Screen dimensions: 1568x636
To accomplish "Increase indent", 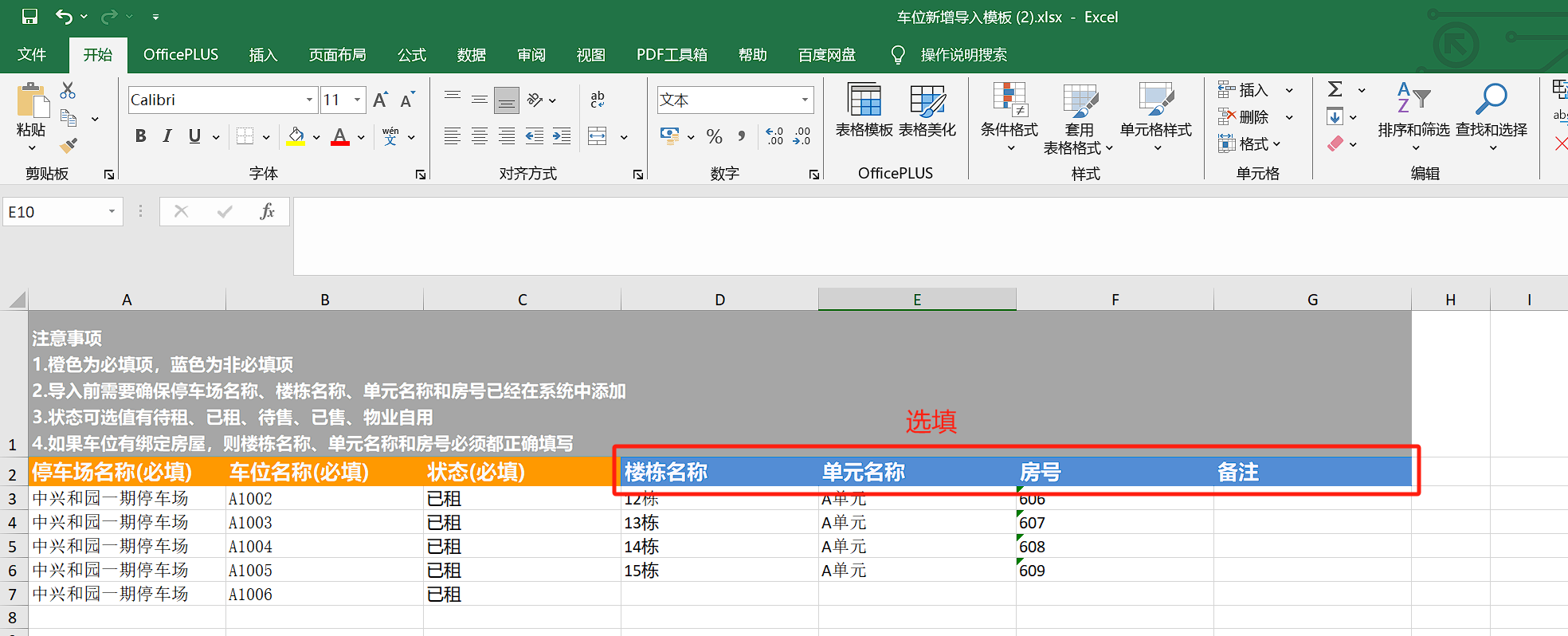I will click(x=562, y=136).
